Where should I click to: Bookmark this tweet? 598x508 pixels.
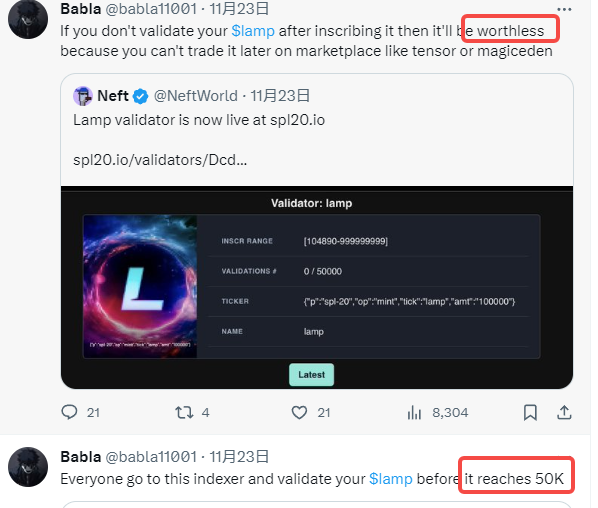pos(530,413)
